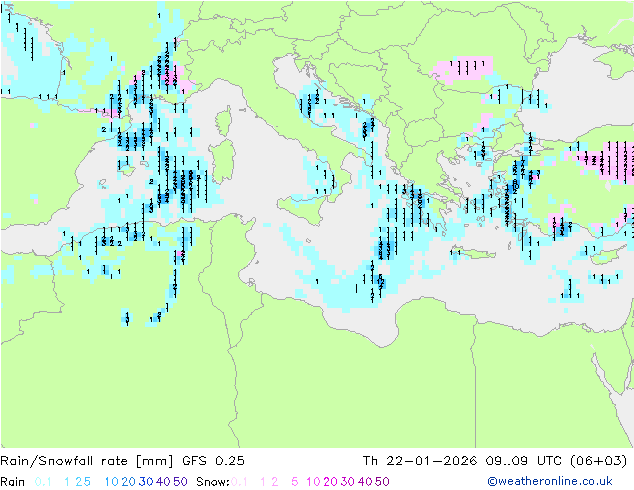Click the rain legend value 50
The height and width of the screenshot is (490, 634).
(x=180, y=482)
